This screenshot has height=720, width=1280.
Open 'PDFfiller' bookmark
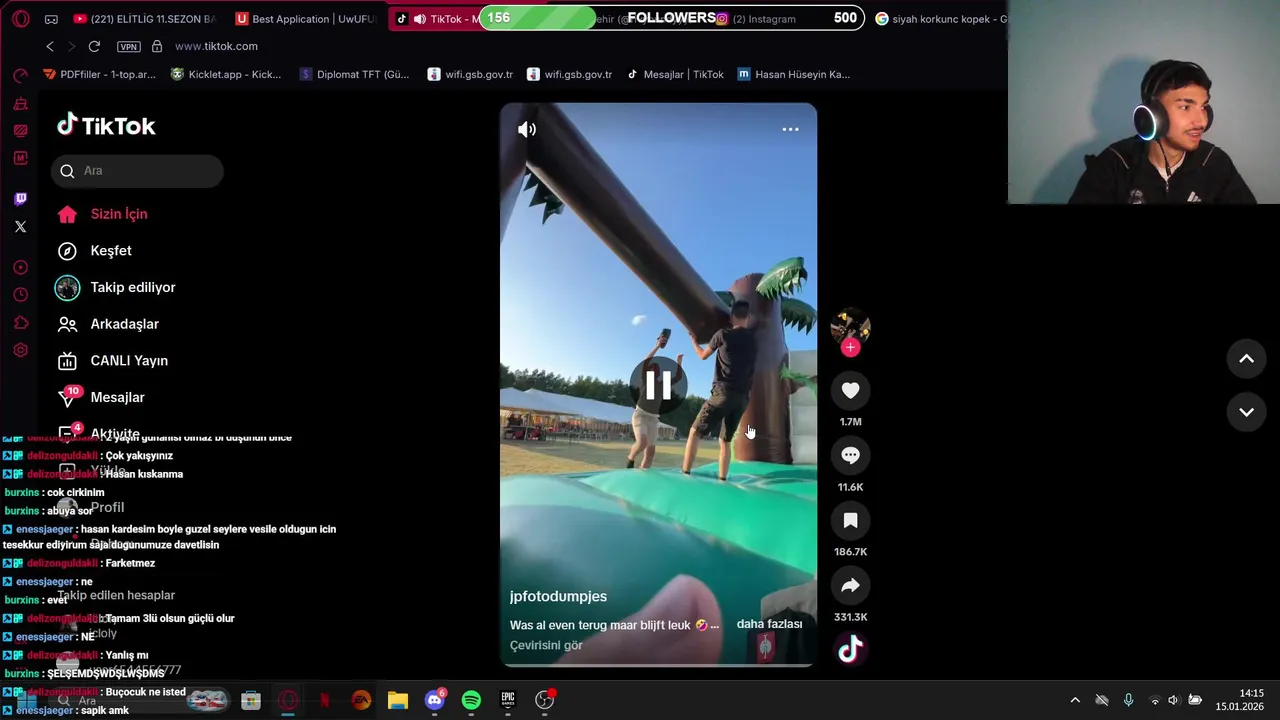tap(99, 74)
